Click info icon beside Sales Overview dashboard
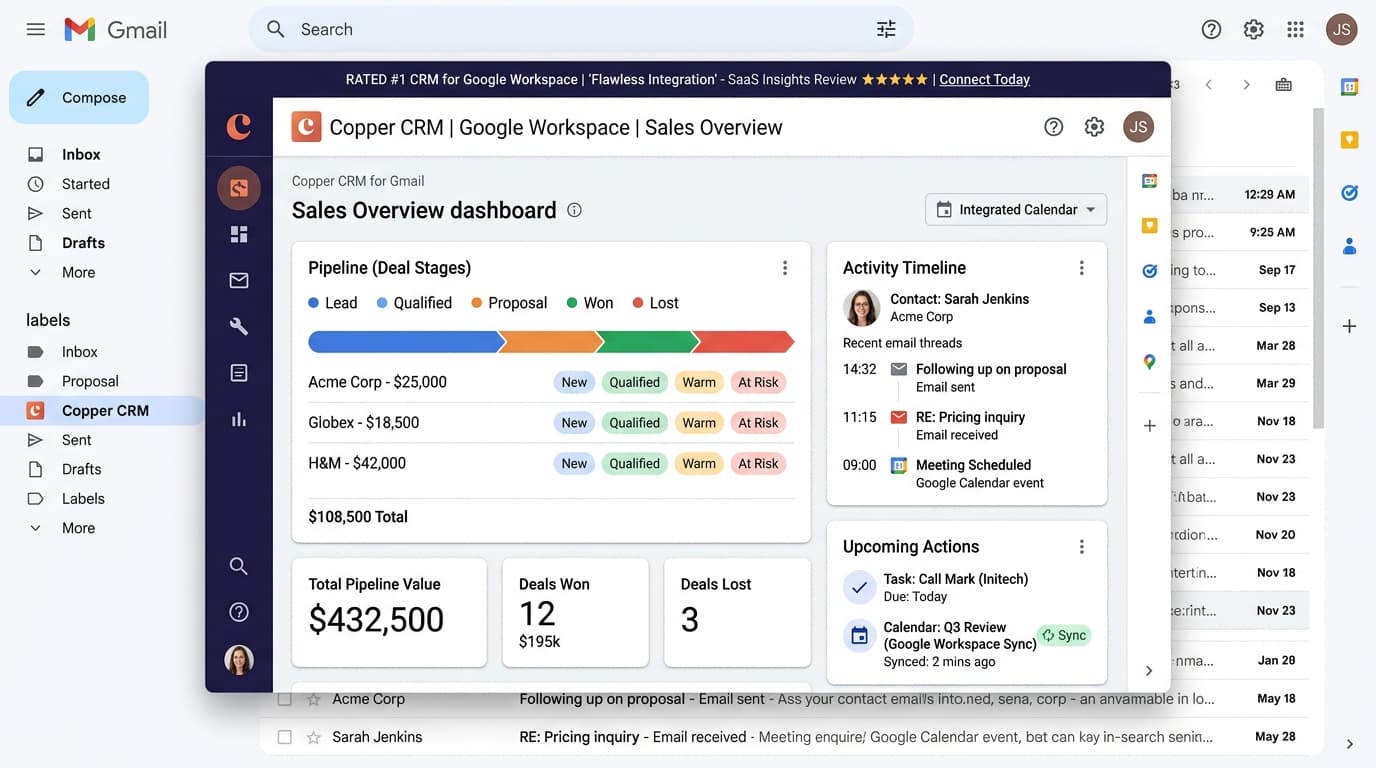The width and height of the screenshot is (1376, 768). click(x=574, y=210)
